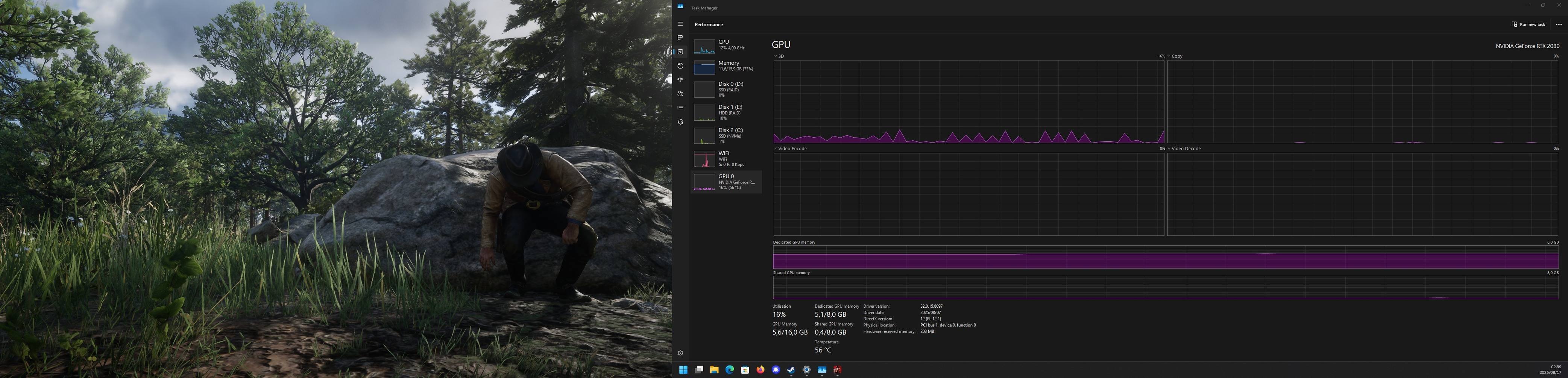
Task: Open the Users page icon
Action: coord(680,94)
